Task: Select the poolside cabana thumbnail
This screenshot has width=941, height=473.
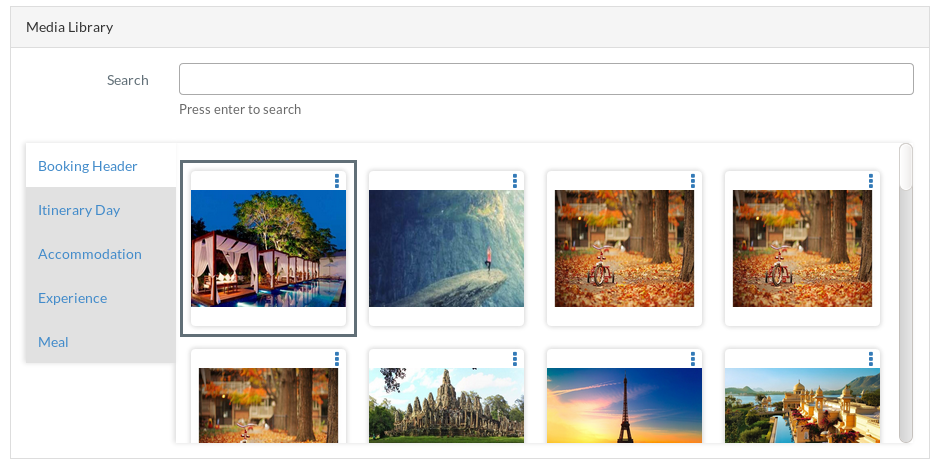Action: click(268, 249)
